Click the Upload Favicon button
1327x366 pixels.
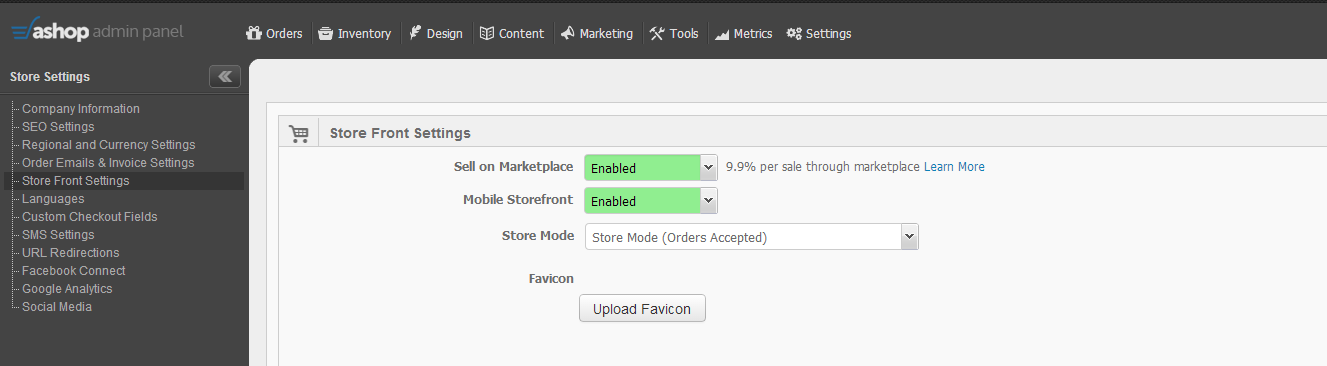point(642,309)
